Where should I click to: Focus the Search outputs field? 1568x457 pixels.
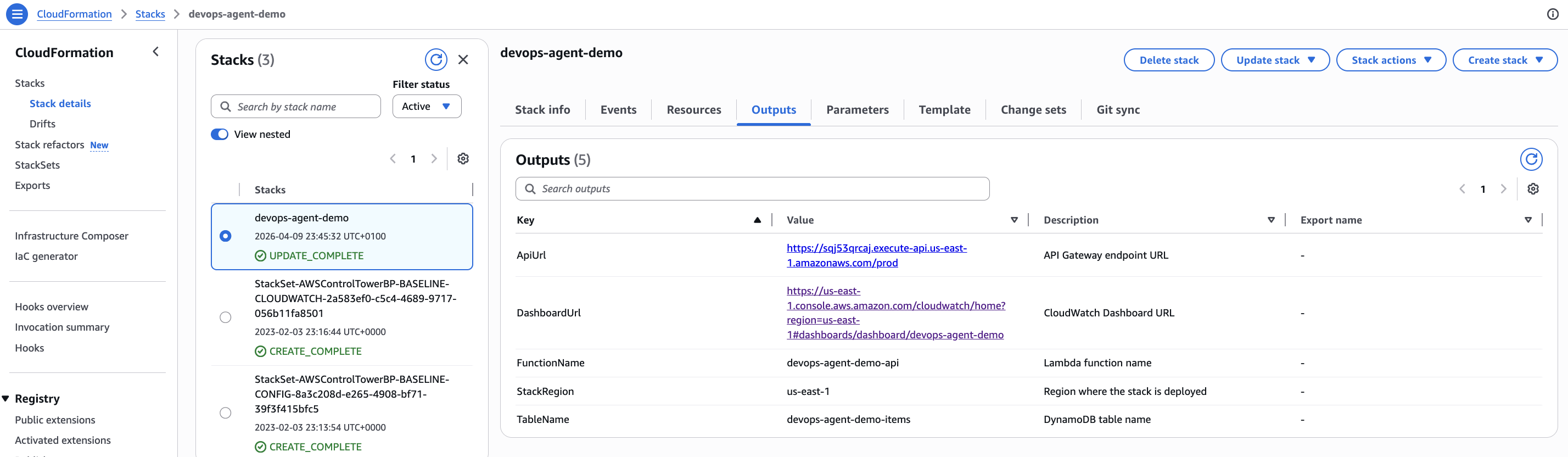(x=752, y=189)
